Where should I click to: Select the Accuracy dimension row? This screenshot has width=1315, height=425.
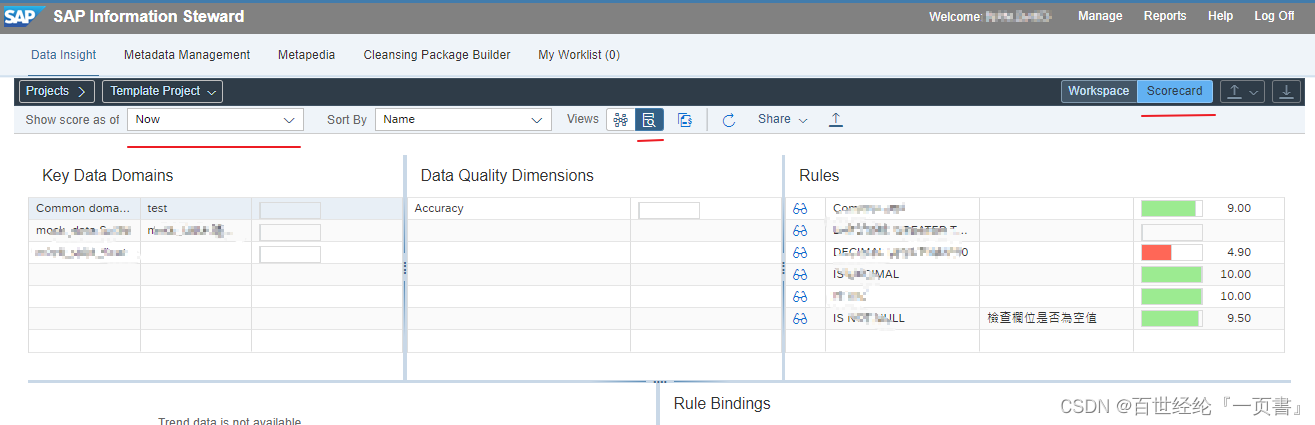[594, 209]
